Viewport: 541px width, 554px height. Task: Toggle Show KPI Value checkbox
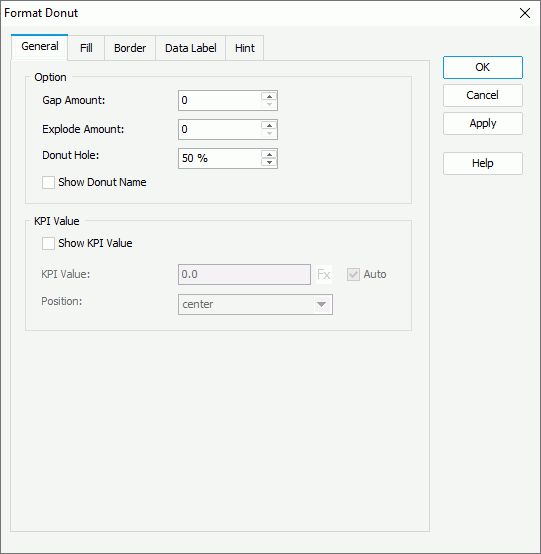pyautogui.click(x=48, y=243)
